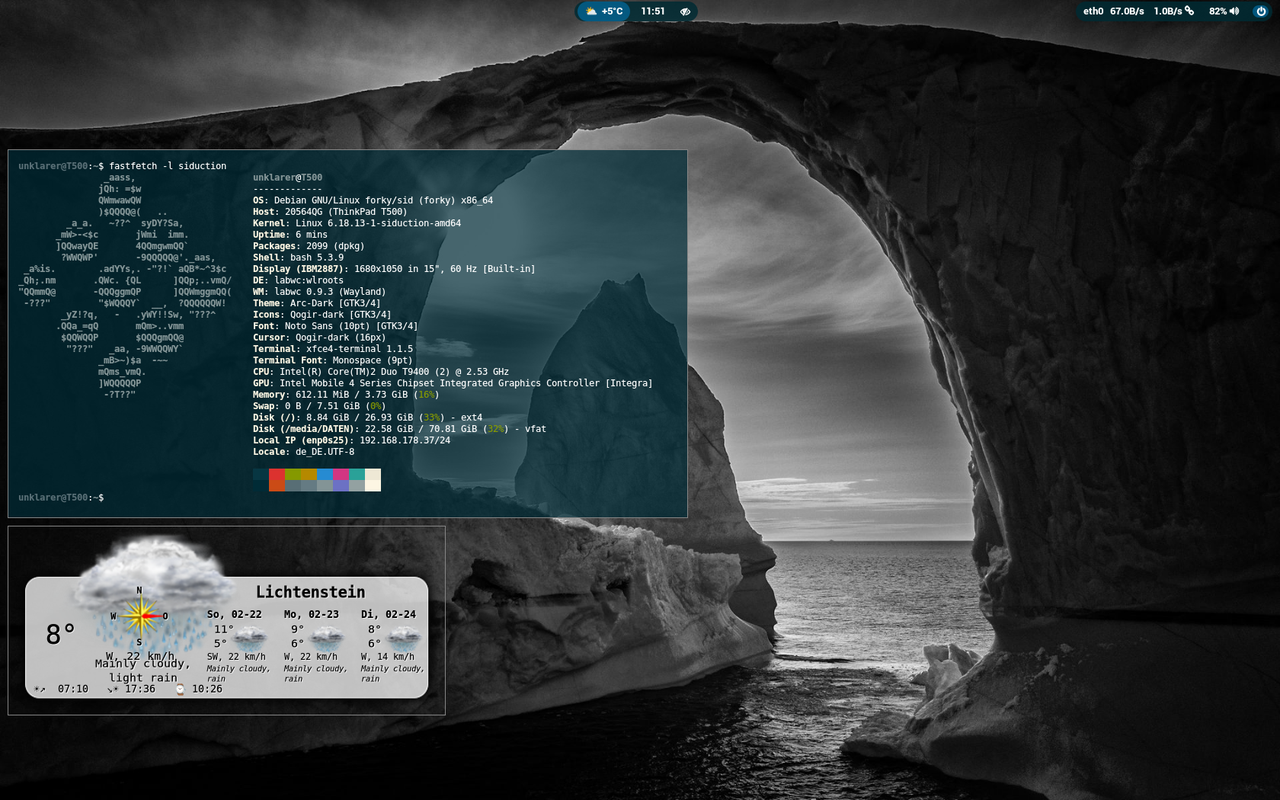1280x800 pixels.
Task: Click the sunrise icon next to 07:10
Action: coord(39,689)
